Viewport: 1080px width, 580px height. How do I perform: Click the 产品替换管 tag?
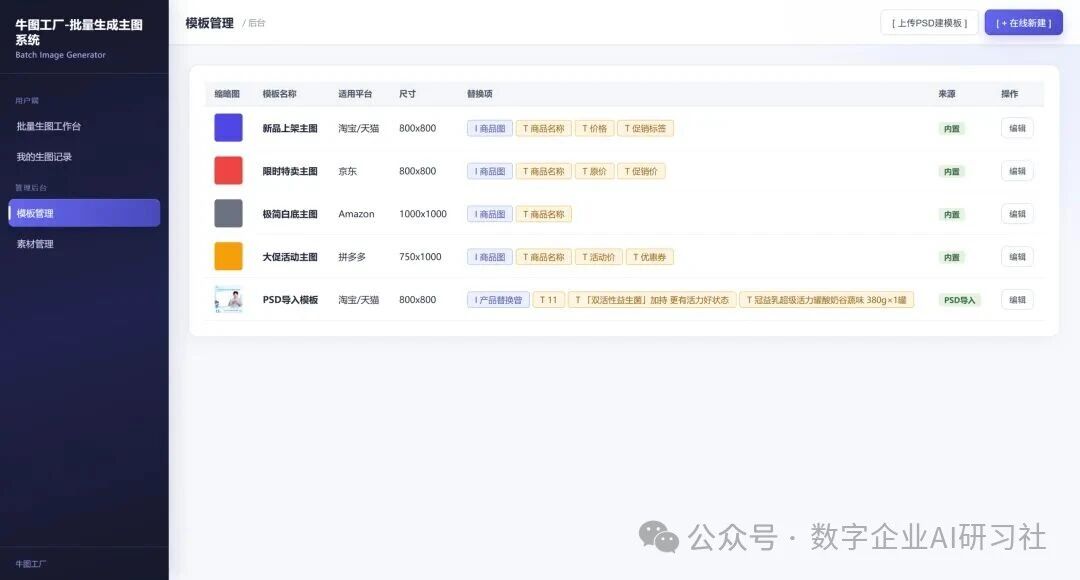pyautogui.click(x=498, y=300)
